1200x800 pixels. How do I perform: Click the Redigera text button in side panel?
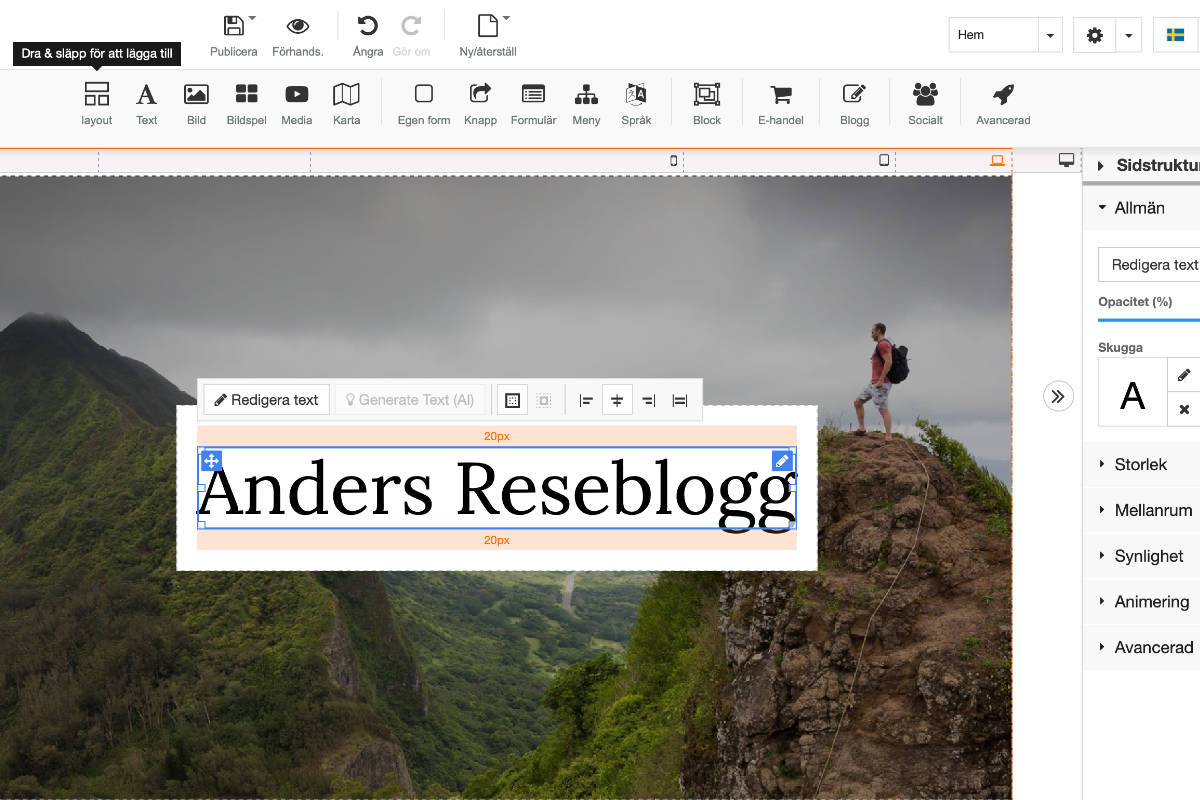[1149, 265]
